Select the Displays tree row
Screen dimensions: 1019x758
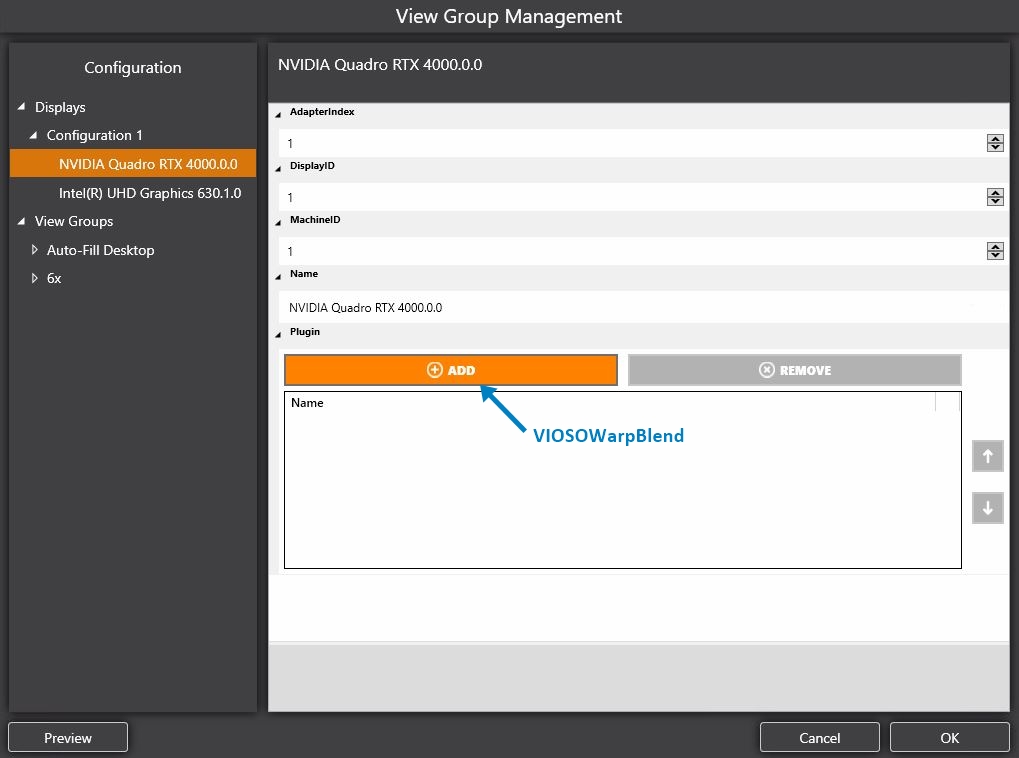(x=60, y=107)
